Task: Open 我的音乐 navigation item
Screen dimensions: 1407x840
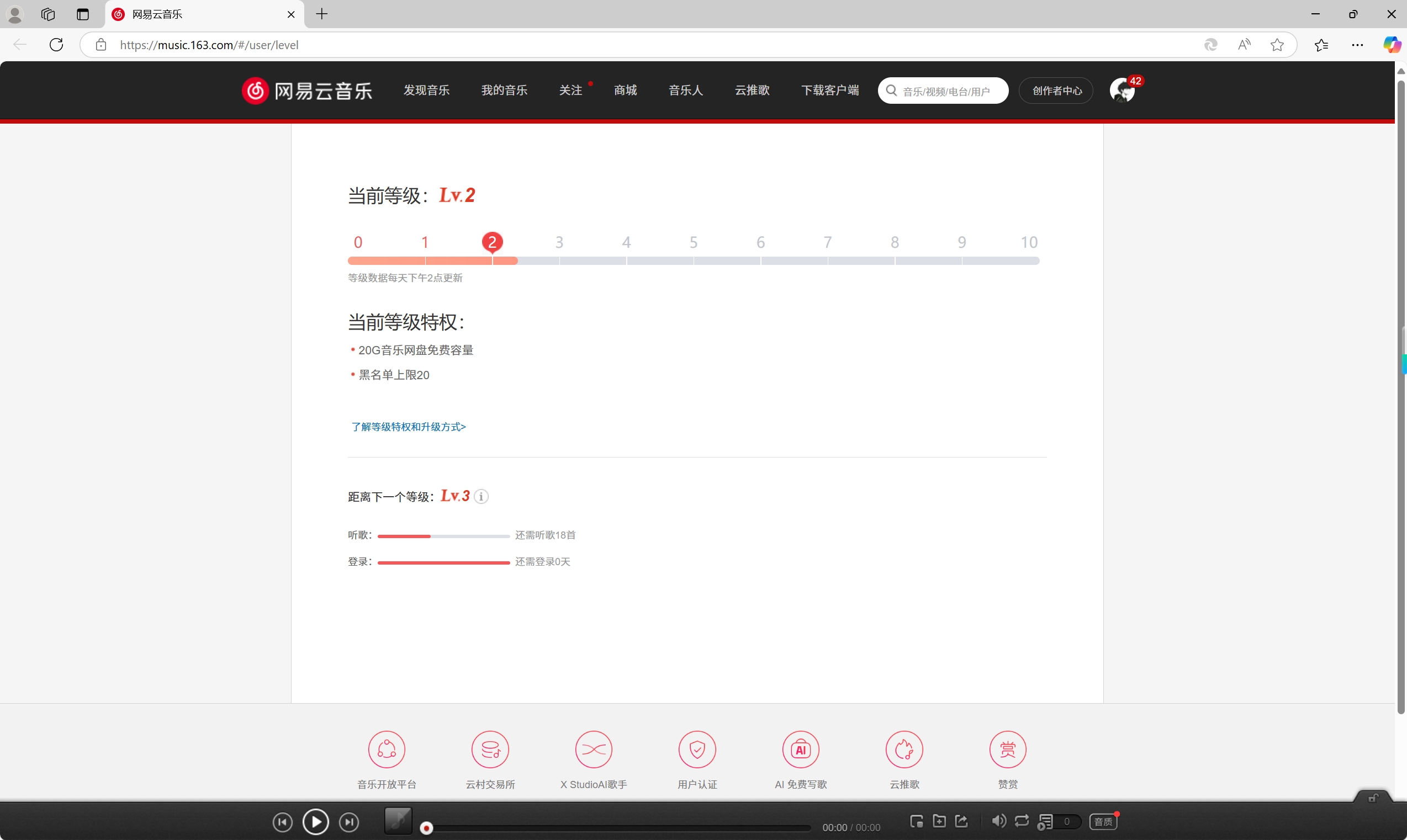Action: pyautogui.click(x=504, y=90)
